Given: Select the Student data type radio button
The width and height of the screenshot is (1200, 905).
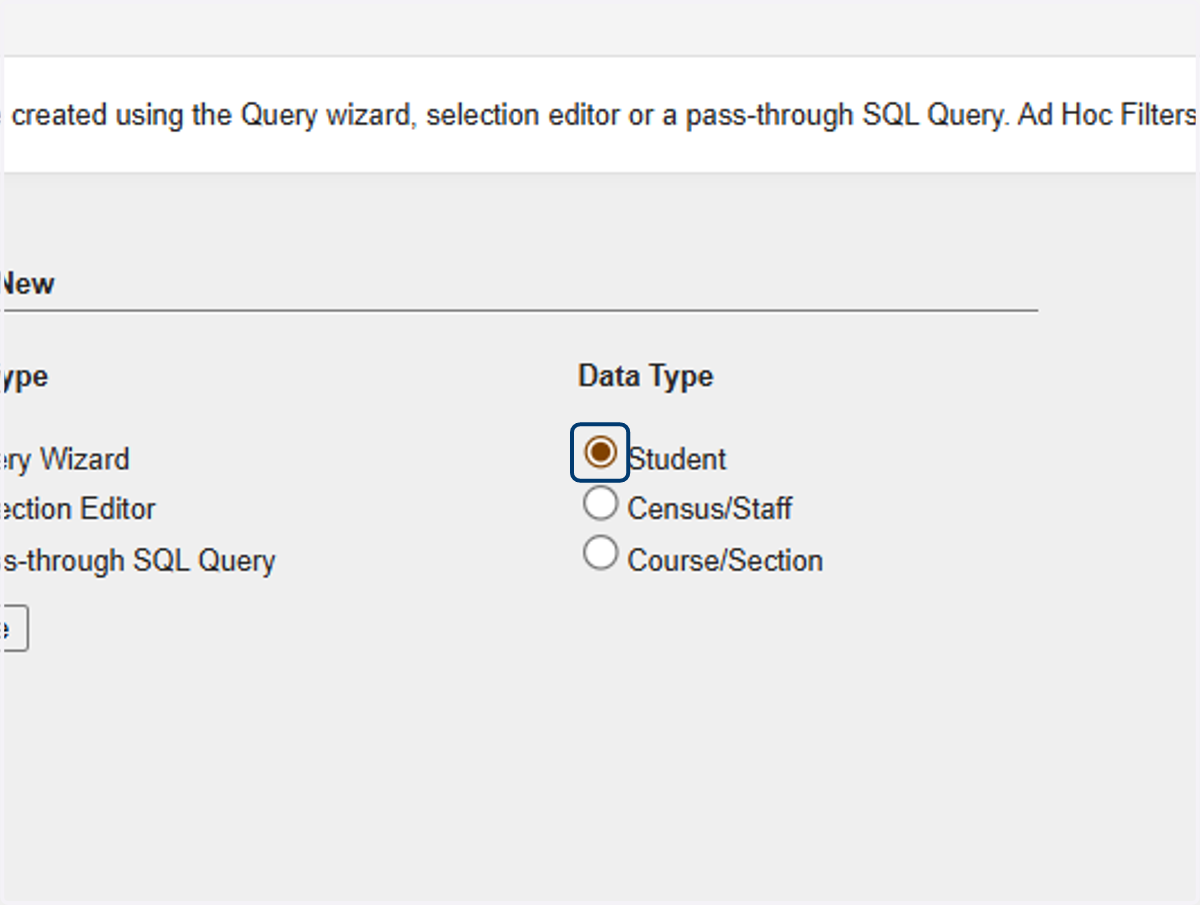Looking at the screenshot, I should [600, 453].
